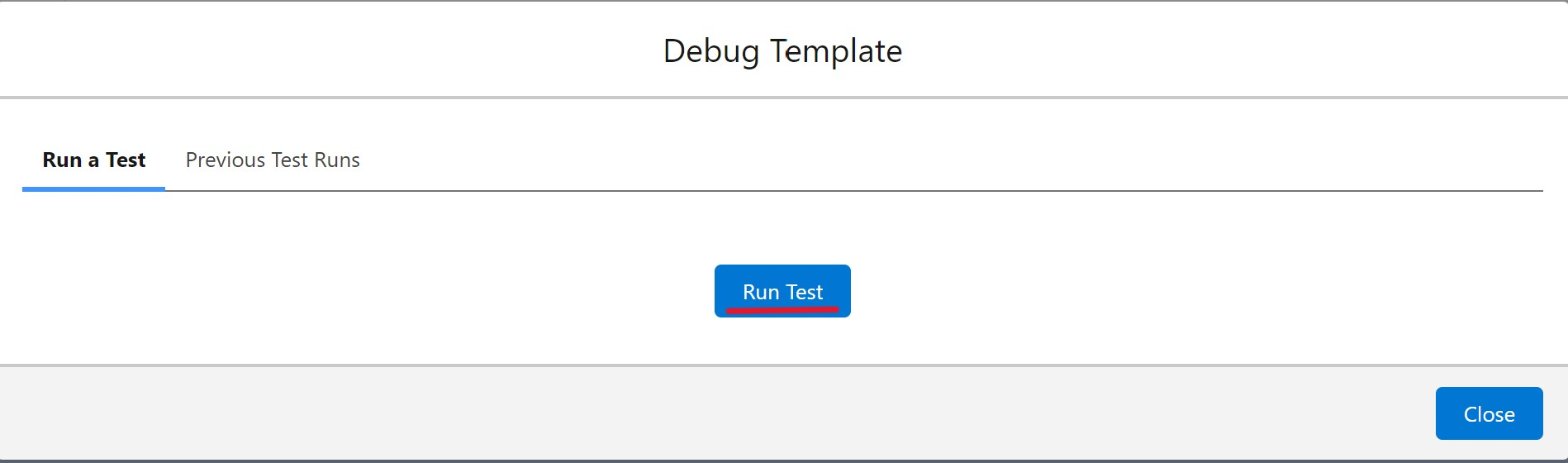Click the "Test" word on the Run Test button
The image size is (1568, 463).
805,292
